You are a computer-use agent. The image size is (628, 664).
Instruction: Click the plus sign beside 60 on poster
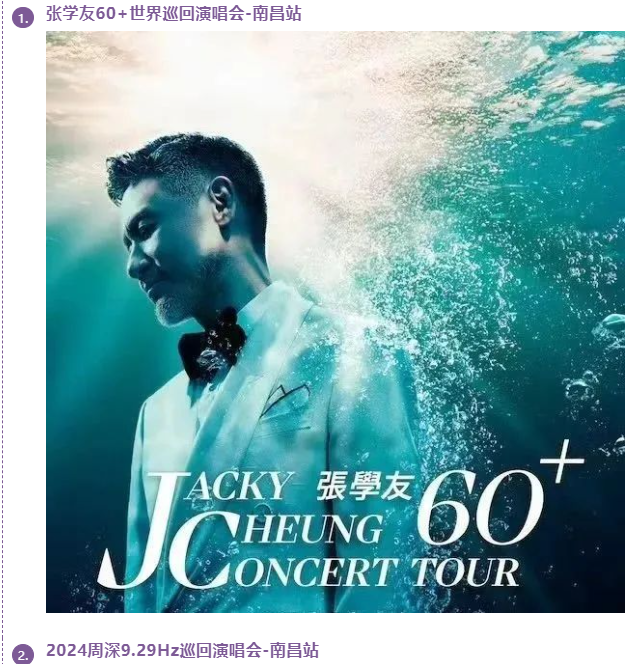(x=562, y=461)
